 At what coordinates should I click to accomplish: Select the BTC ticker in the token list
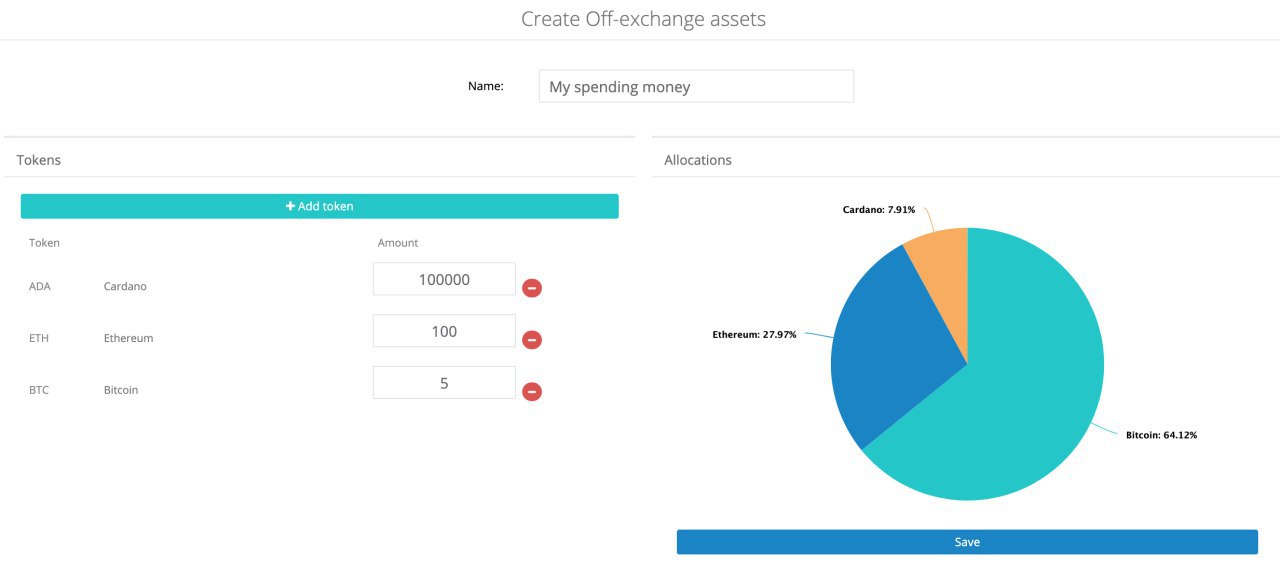39,390
